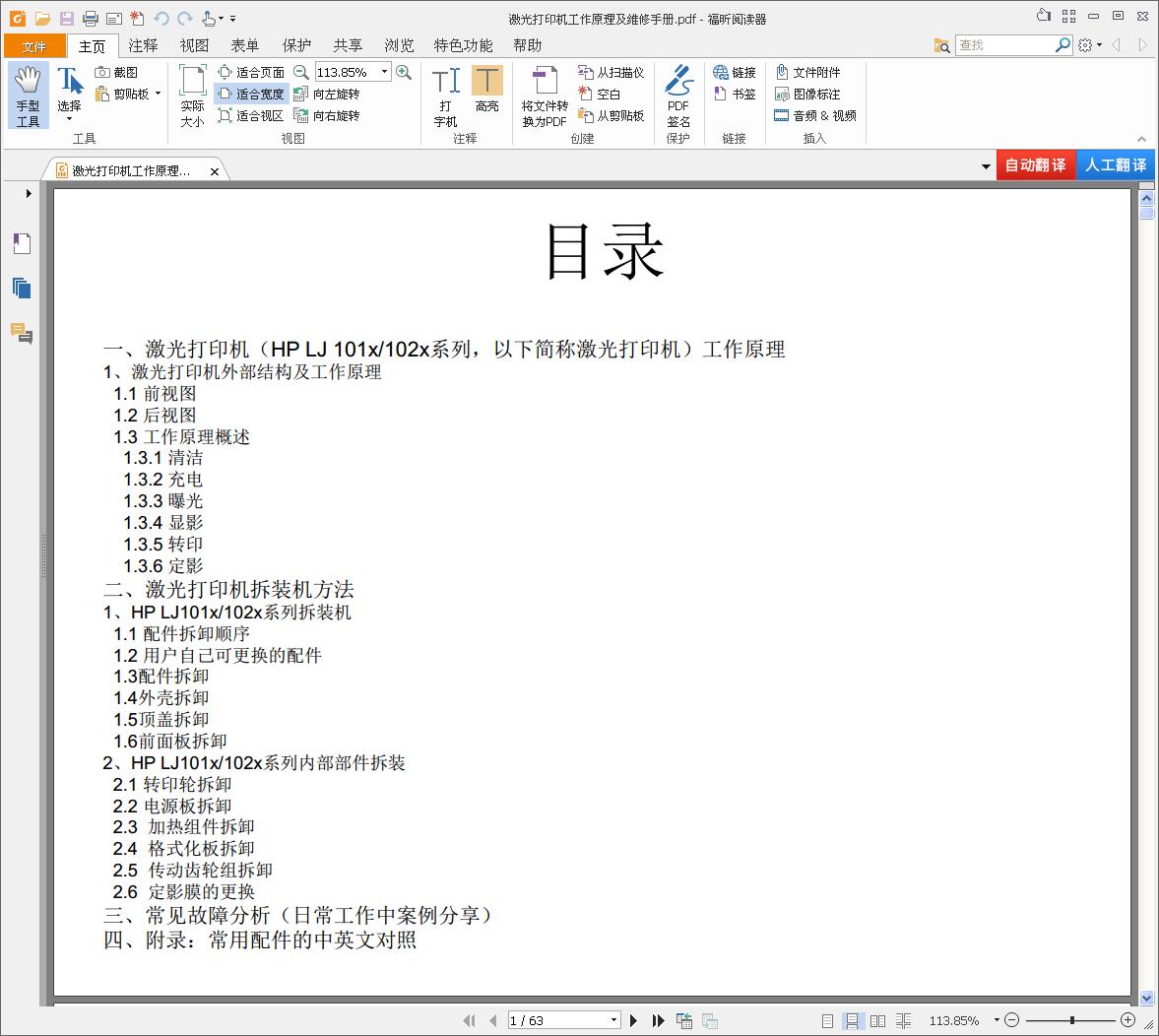Rotate the page right (向右旋转)
Viewport: 1159px width, 1036px height.
click(327, 115)
